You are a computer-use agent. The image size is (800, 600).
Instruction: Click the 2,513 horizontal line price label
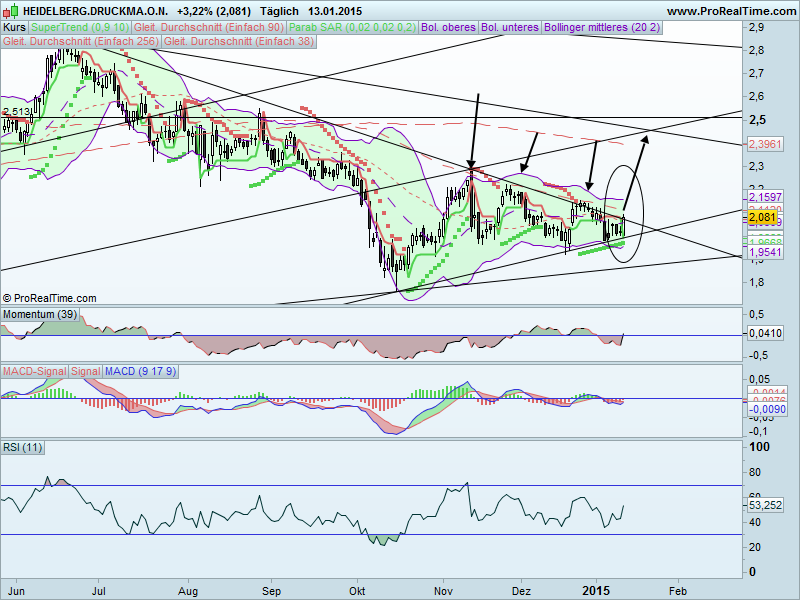coord(16,112)
